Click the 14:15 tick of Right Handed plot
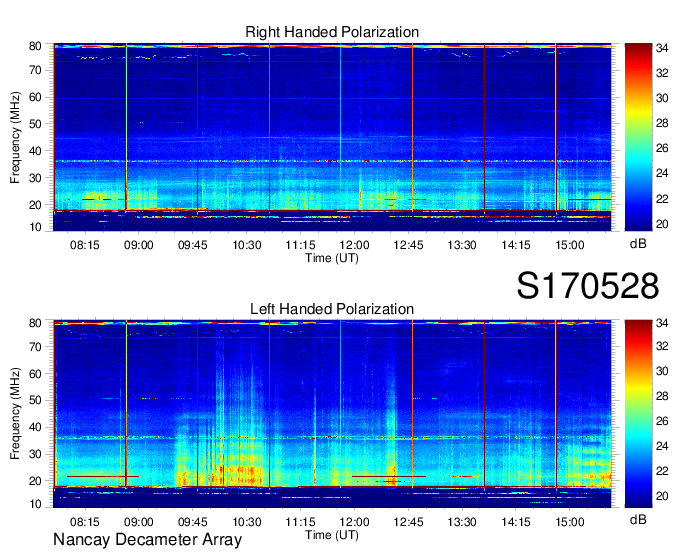 click(x=516, y=245)
